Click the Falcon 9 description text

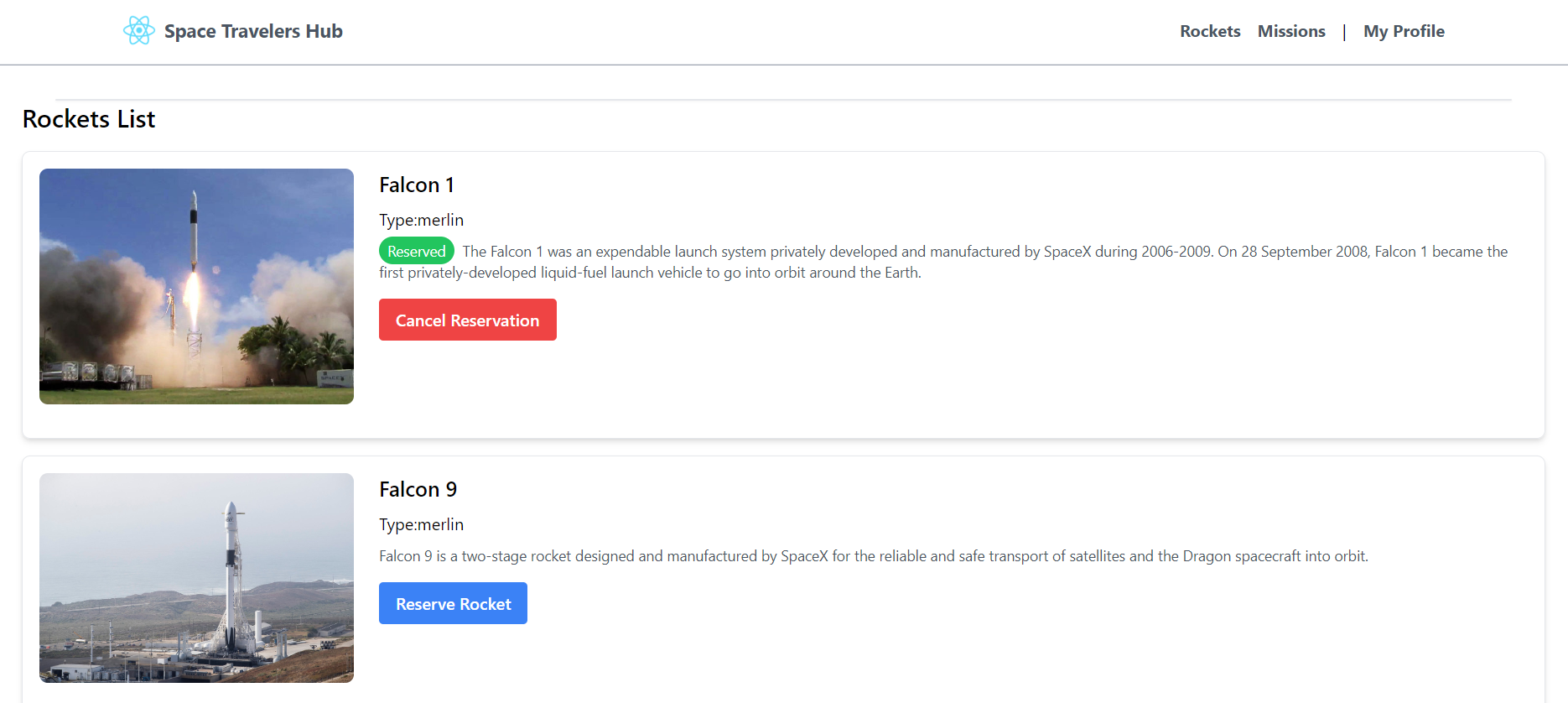[x=874, y=556]
